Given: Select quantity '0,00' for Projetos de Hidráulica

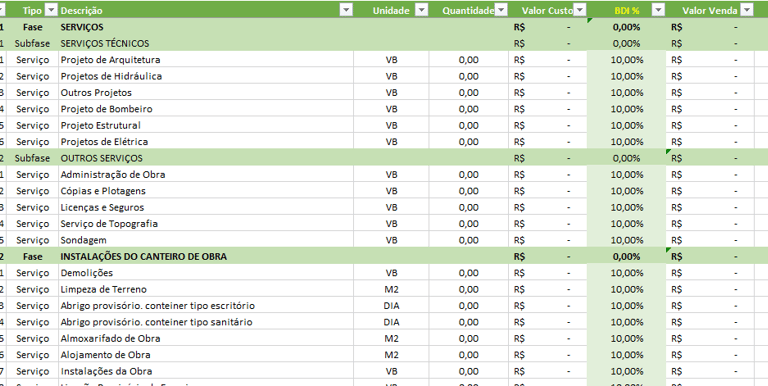Looking at the screenshot, I should click(x=469, y=76).
